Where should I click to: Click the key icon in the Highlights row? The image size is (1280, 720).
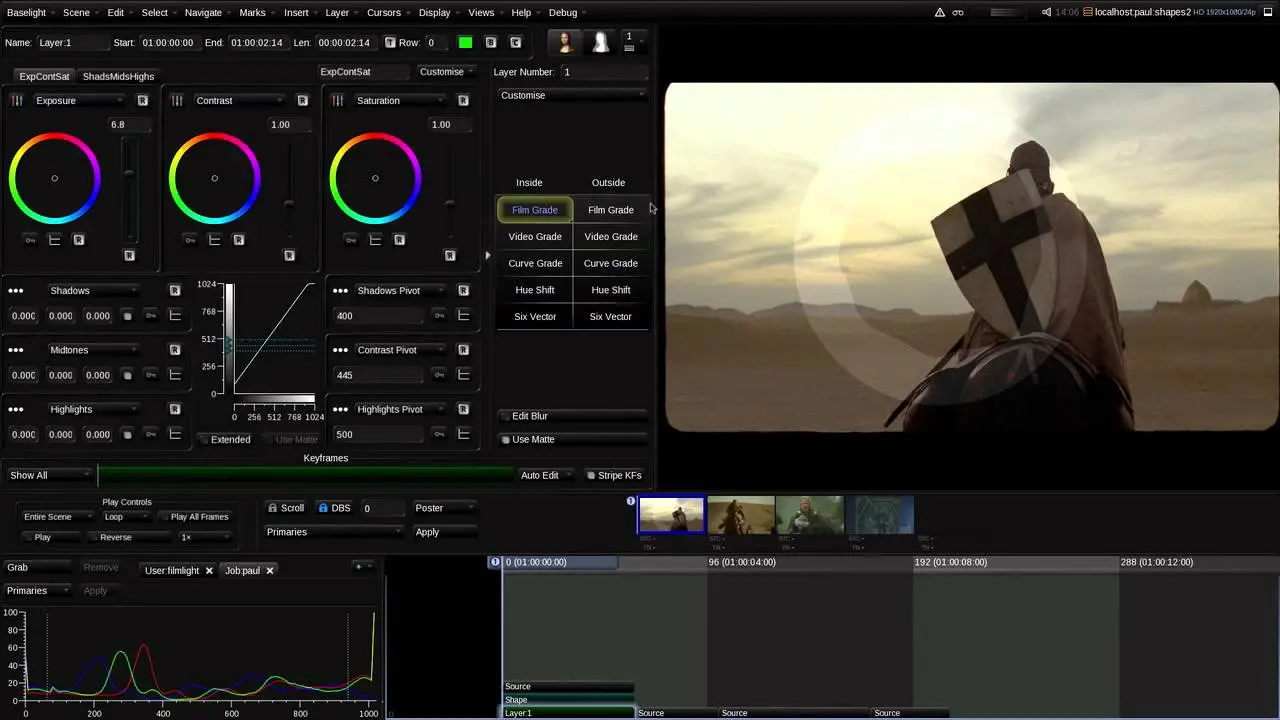click(x=151, y=434)
